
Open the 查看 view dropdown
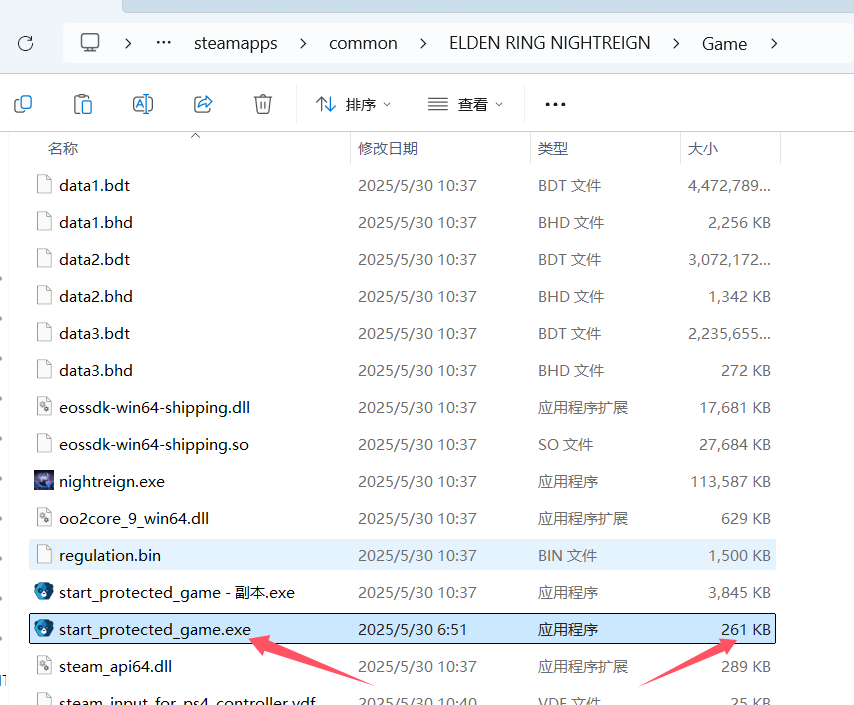pos(465,104)
